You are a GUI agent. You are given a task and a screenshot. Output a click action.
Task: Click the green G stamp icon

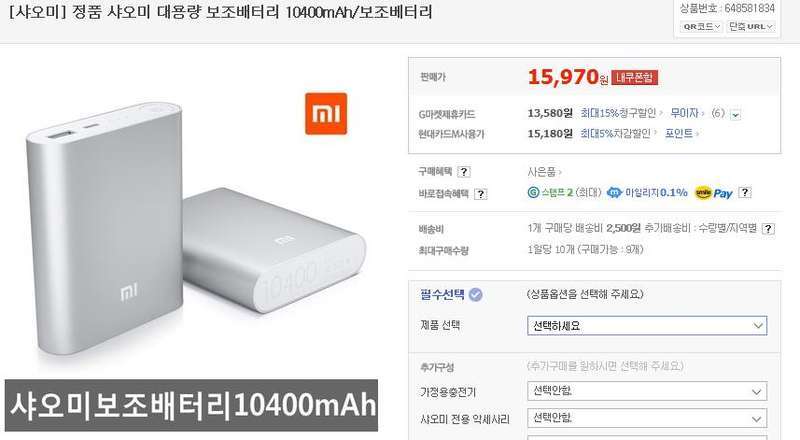[x=533, y=192]
